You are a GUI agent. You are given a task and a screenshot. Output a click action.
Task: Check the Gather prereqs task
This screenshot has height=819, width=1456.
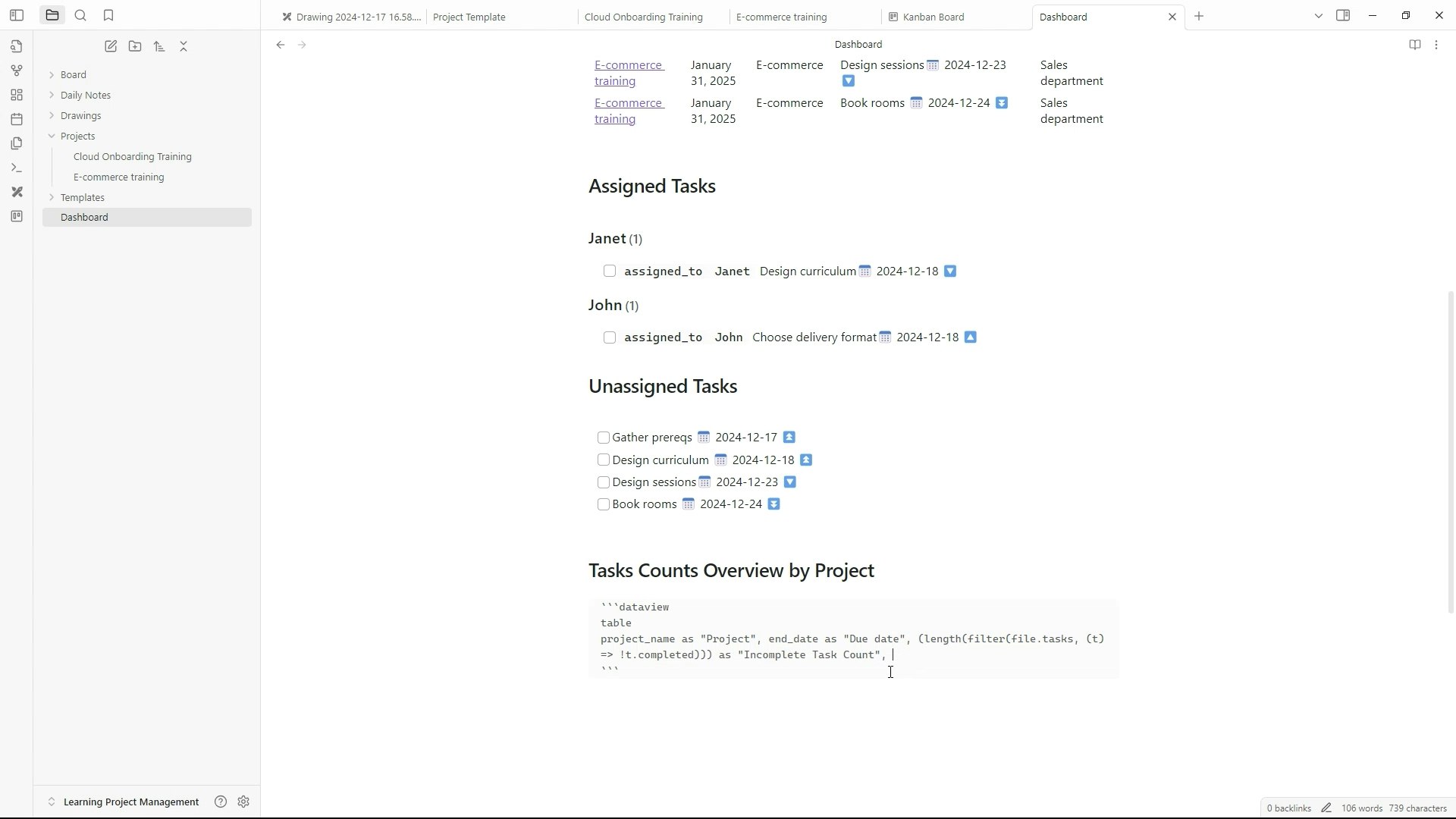click(604, 438)
